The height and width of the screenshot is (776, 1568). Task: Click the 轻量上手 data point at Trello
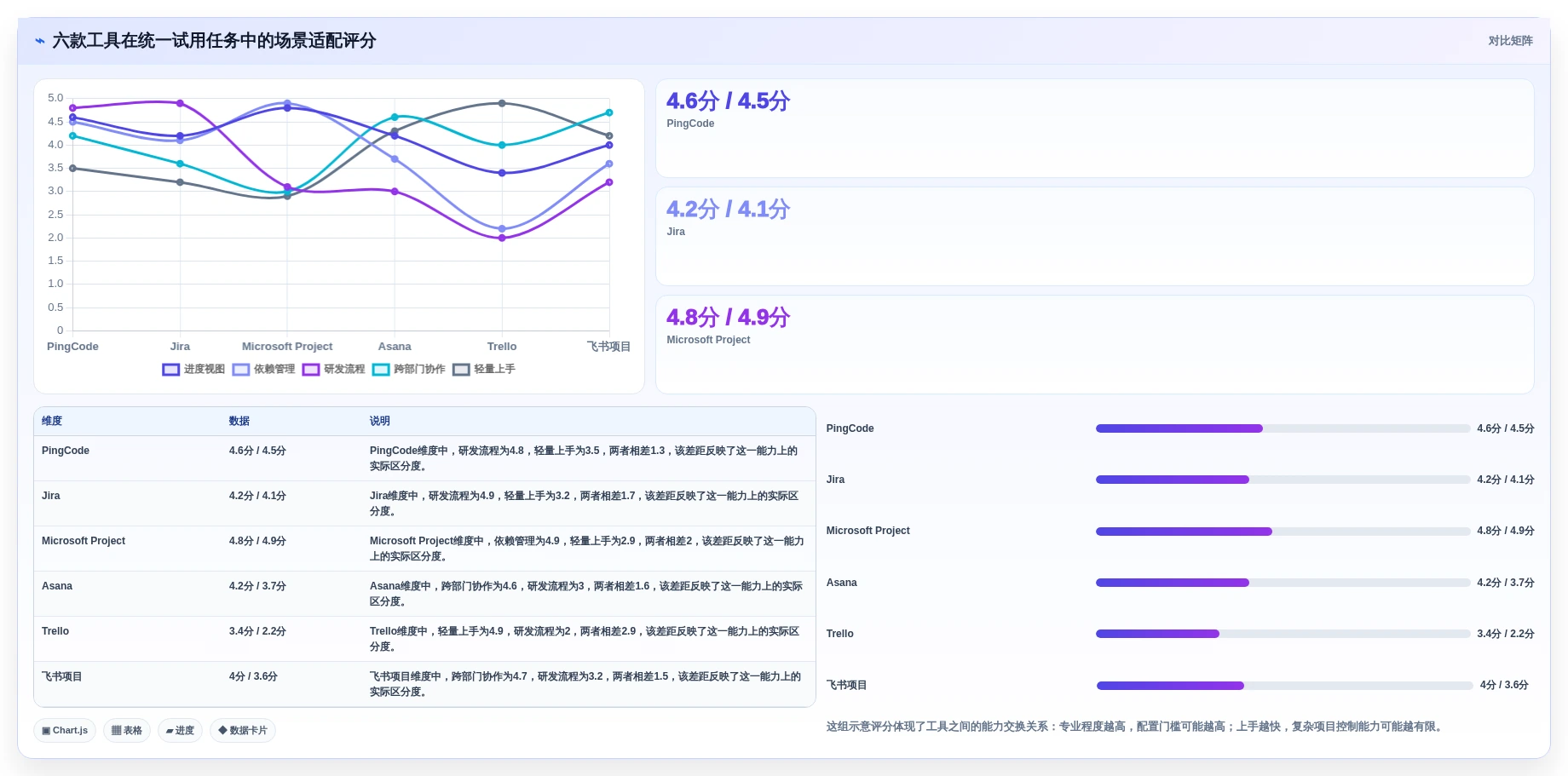pos(502,103)
